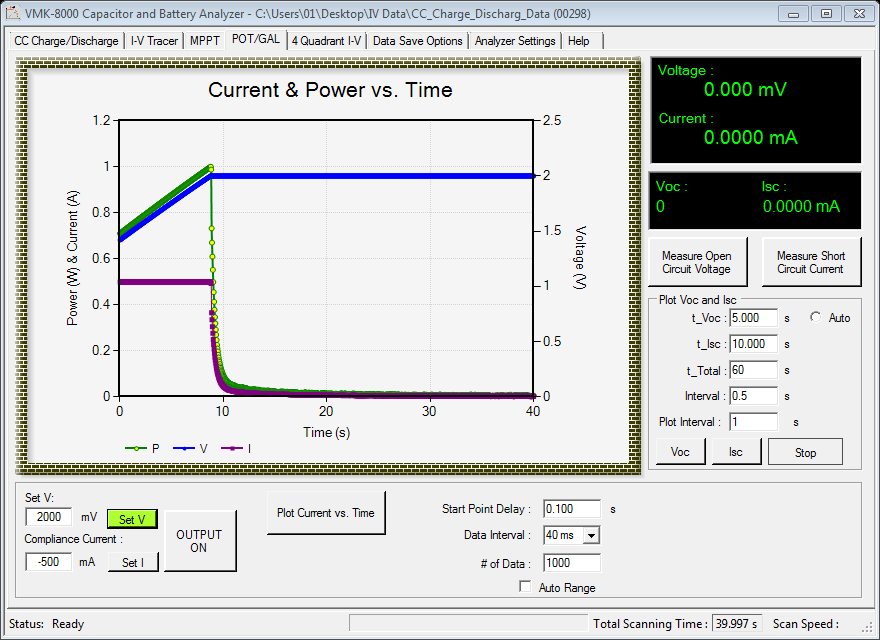Click the I legend marker
This screenshot has height=640, width=880.
(x=232, y=448)
